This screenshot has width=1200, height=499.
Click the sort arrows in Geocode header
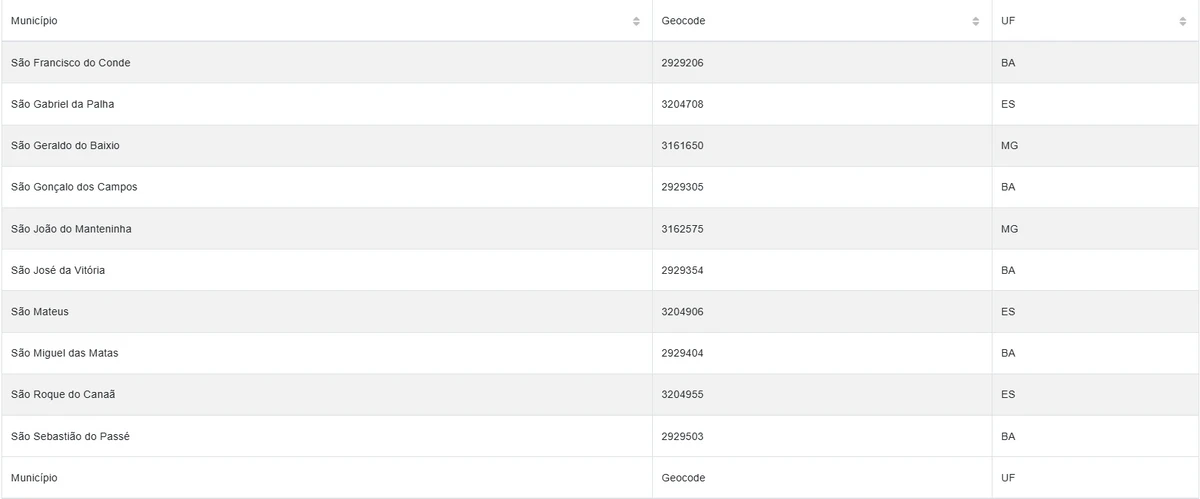976,21
